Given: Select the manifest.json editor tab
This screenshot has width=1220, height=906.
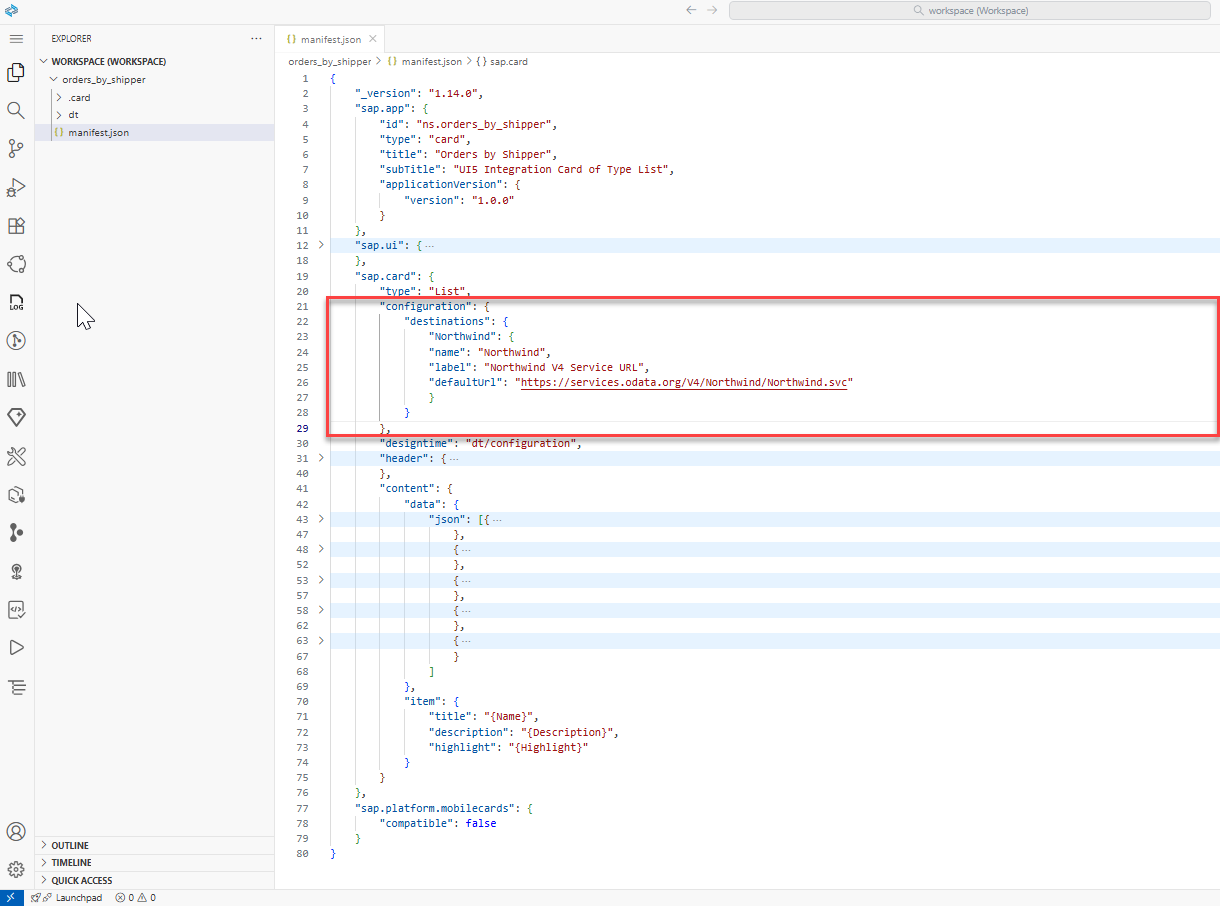Looking at the screenshot, I should [x=330, y=39].
